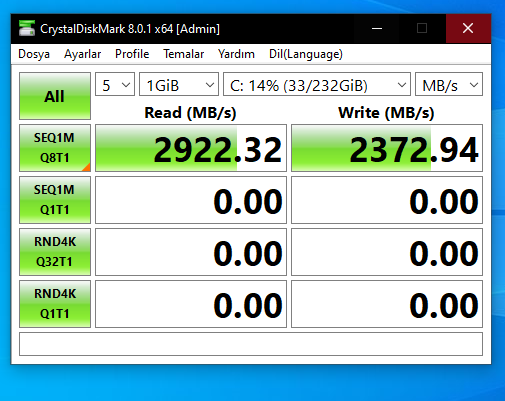Open the test count dropdown showing 5
The height and width of the screenshot is (401, 505).
click(x=115, y=84)
